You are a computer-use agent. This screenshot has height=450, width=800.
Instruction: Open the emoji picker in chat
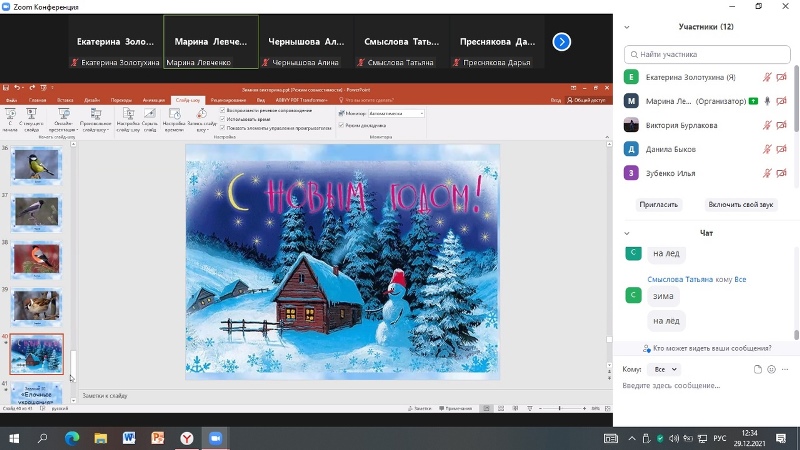[771, 369]
